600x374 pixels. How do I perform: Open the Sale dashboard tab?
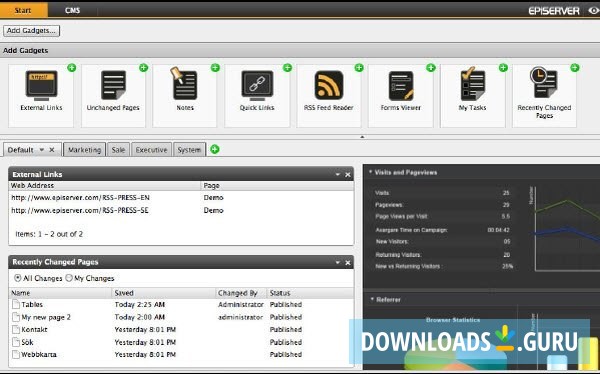pos(118,150)
